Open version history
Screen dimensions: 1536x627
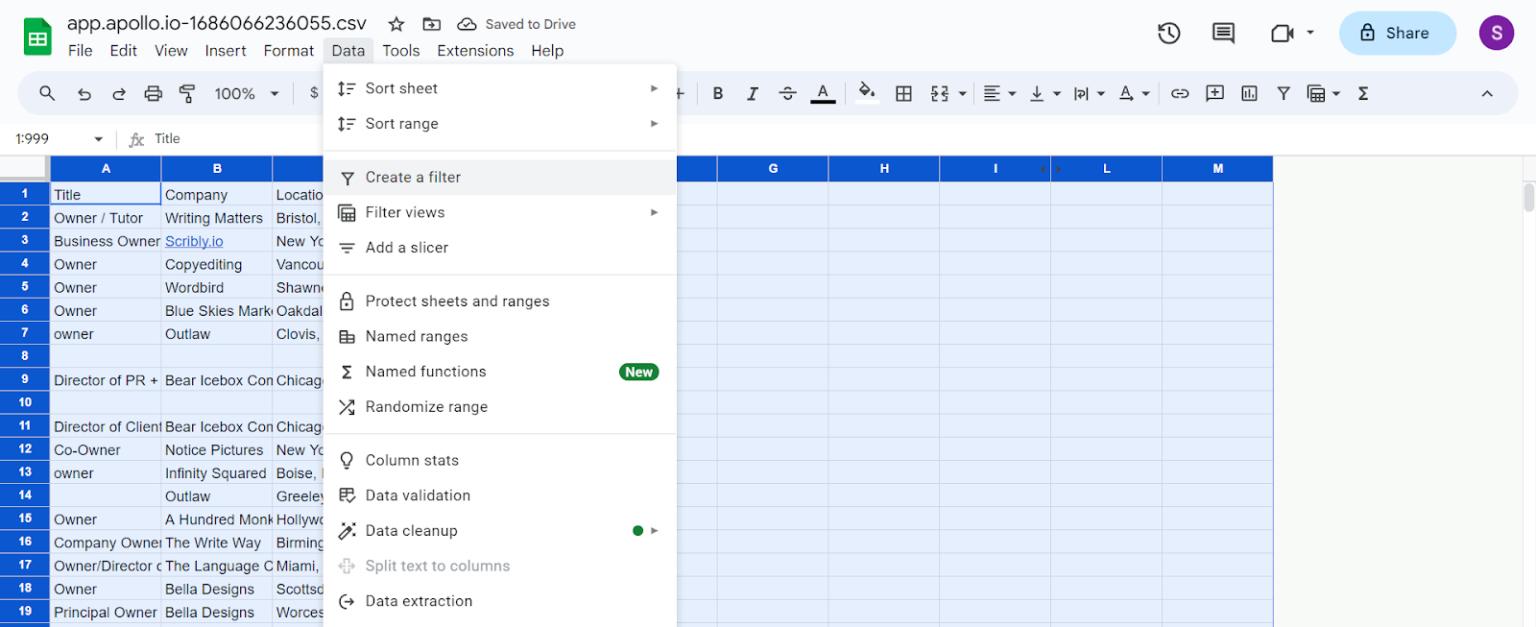coord(1168,33)
